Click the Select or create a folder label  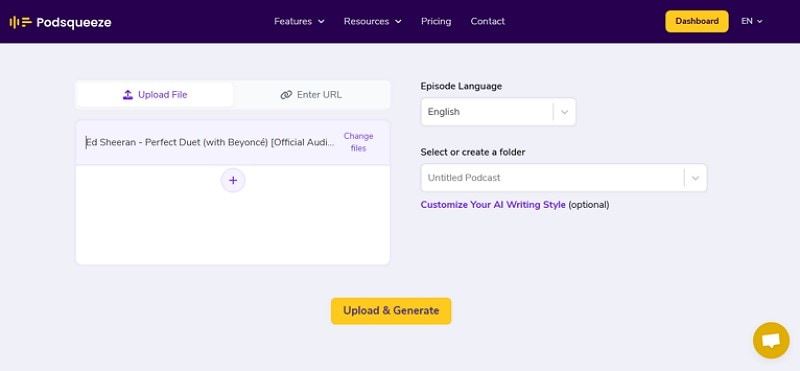[473, 152]
